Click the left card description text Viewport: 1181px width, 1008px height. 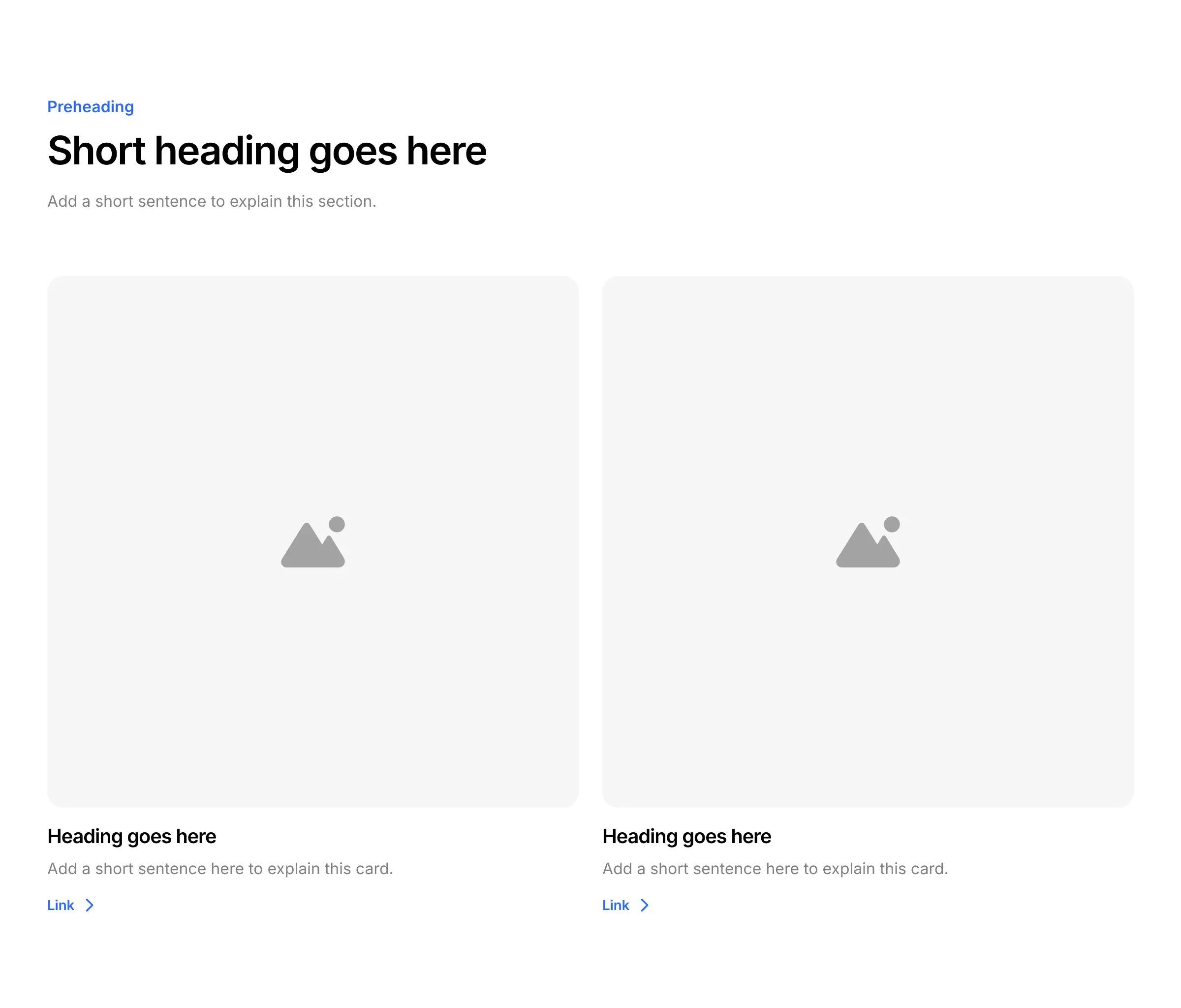220,868
